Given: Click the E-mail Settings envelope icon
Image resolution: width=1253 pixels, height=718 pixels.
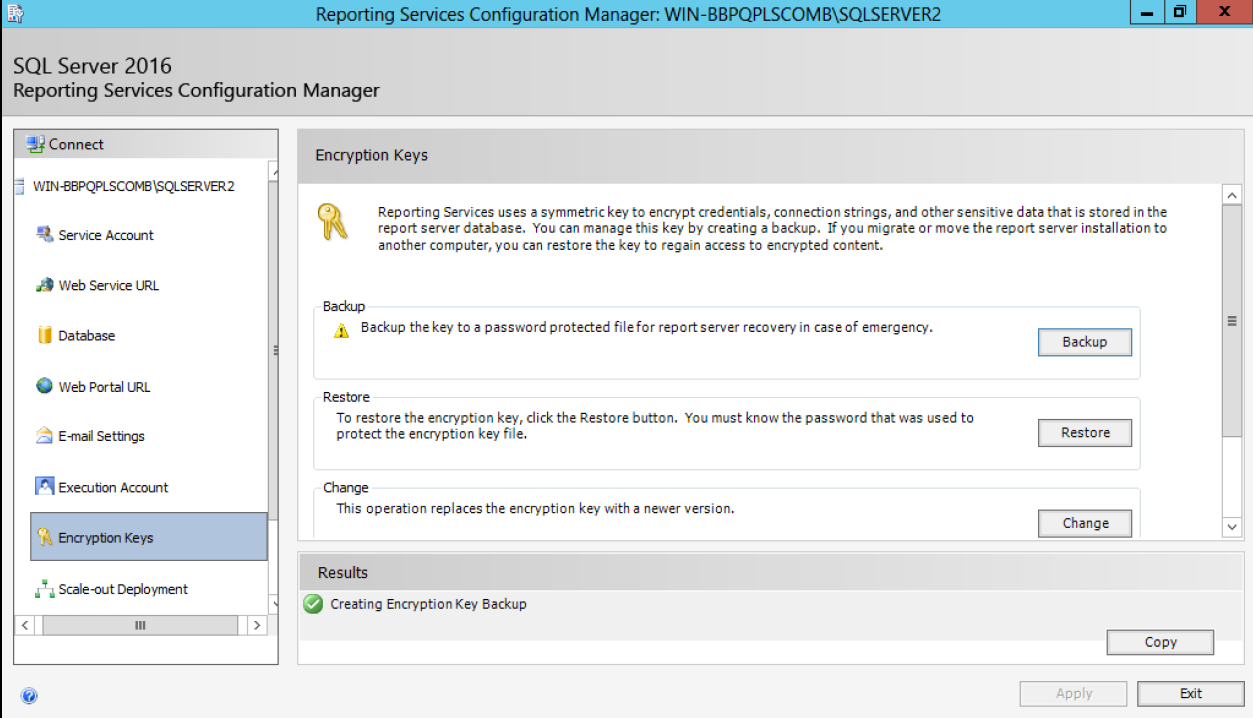Looking at the screenshot, I should pos(44,436).
